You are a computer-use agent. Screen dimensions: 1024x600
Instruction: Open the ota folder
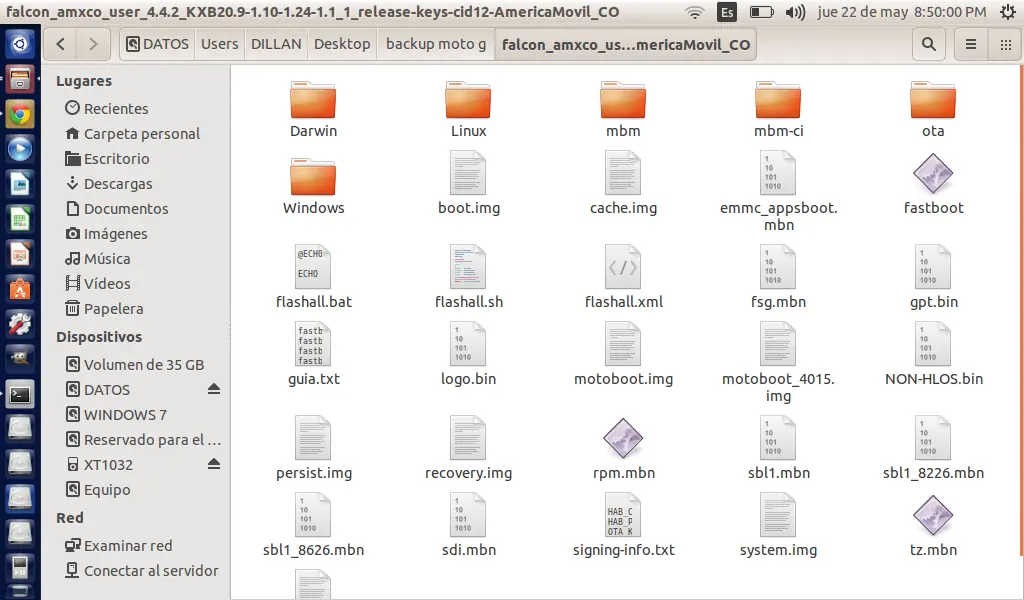pos(933,109)
